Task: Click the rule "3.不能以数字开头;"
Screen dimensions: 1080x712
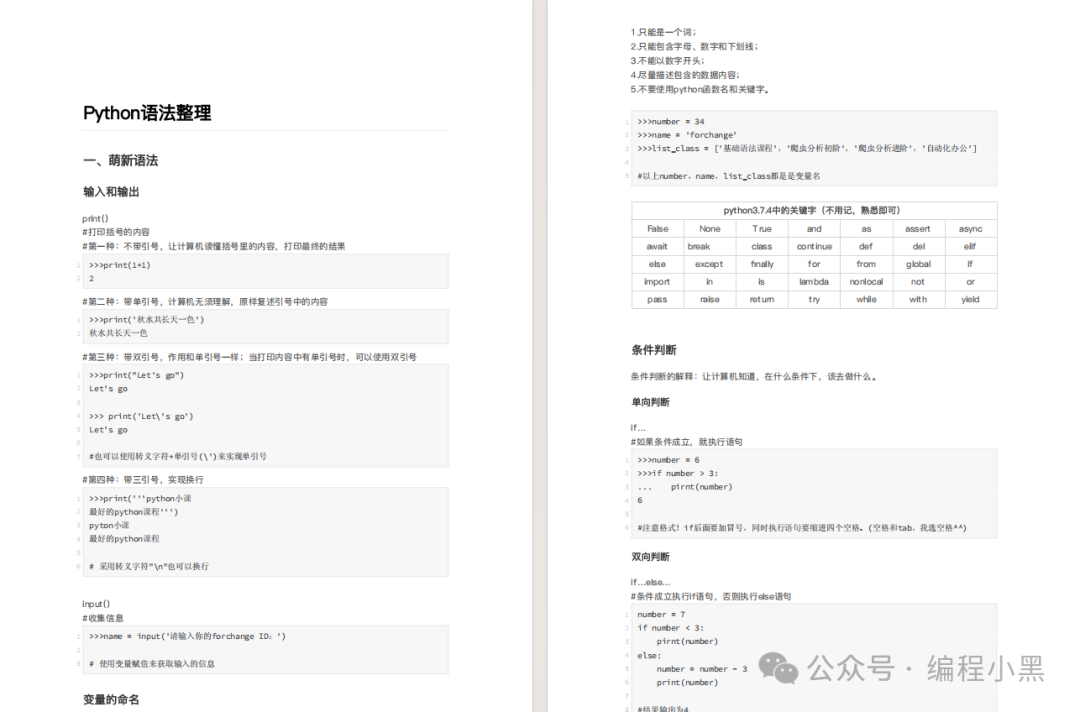Action: (667, 61)
